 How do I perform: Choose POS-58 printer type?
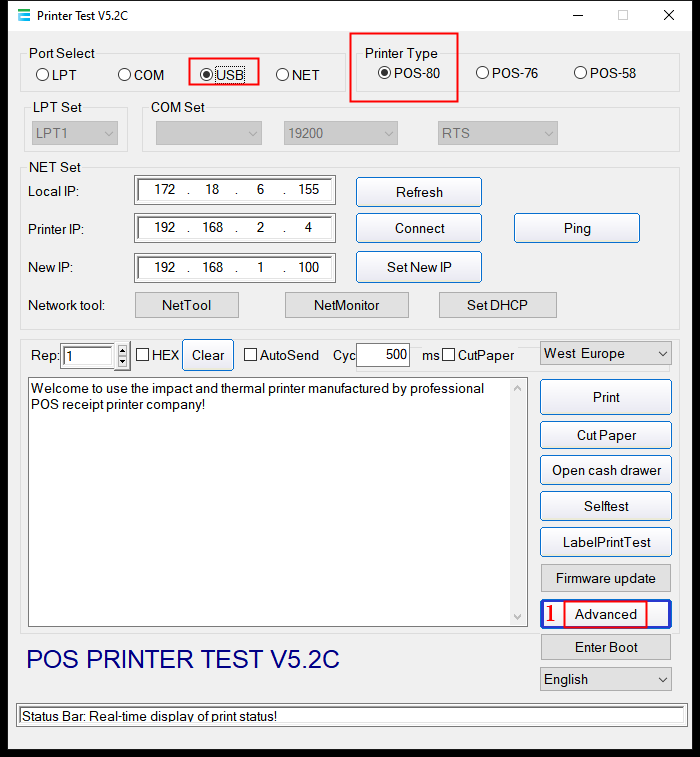[x=581, y=73]
